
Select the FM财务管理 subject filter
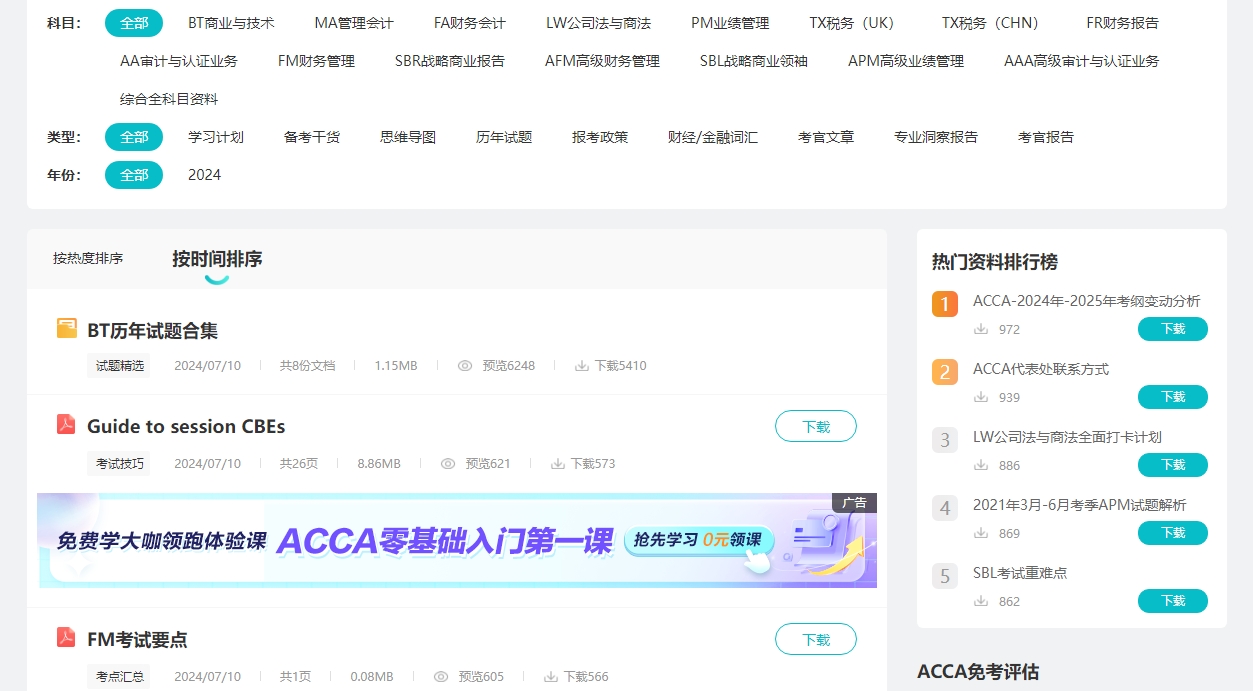pyautogui.click(x=315, y=60)
